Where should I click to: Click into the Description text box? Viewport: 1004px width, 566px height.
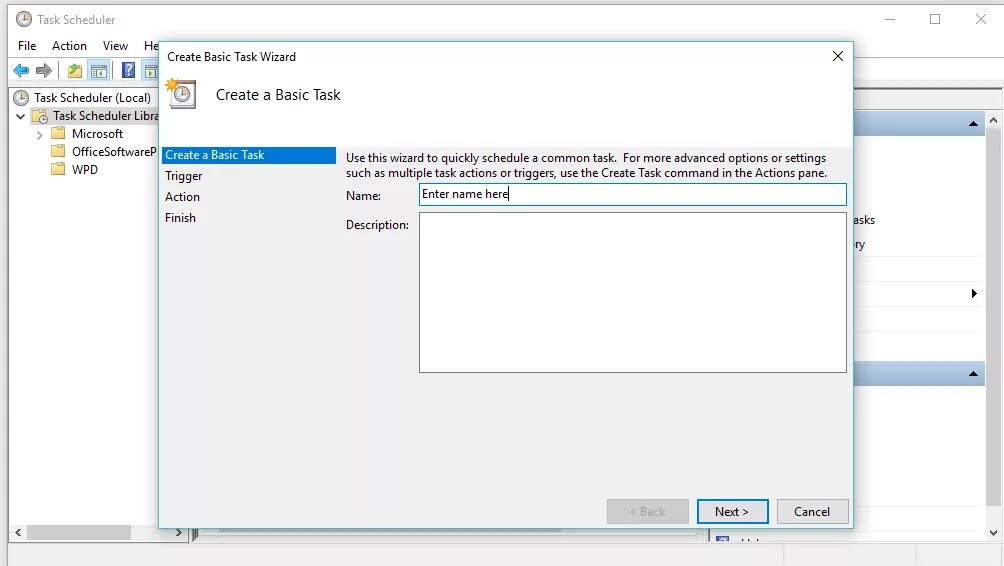[x=633, y=293]
